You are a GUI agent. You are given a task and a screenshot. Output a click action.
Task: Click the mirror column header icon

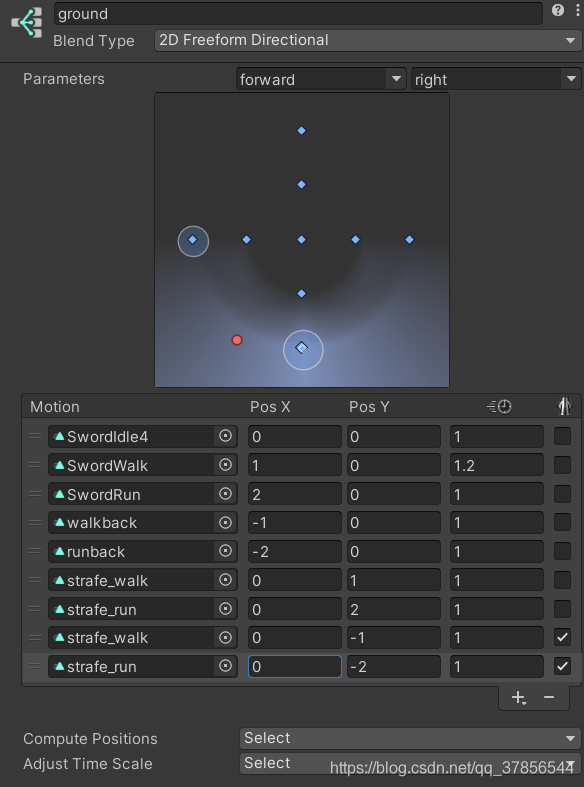pyautogui.click(x=564, y=407)
